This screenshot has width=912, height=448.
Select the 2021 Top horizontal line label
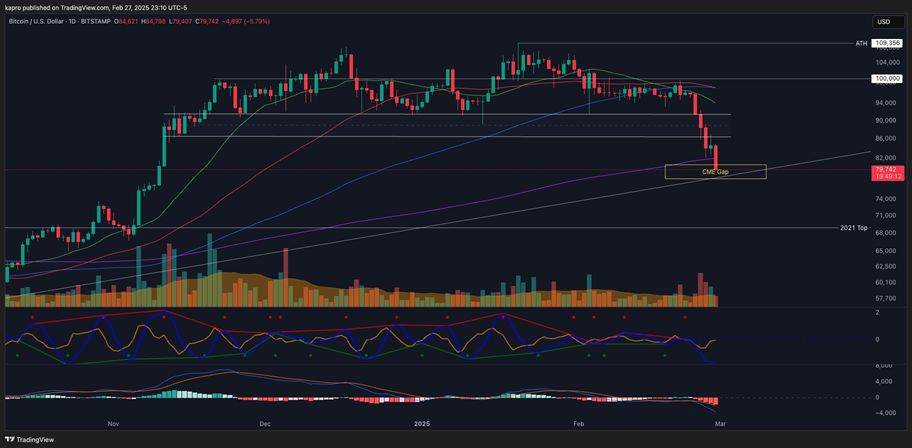pyautogui.click(x=852, y=228)
